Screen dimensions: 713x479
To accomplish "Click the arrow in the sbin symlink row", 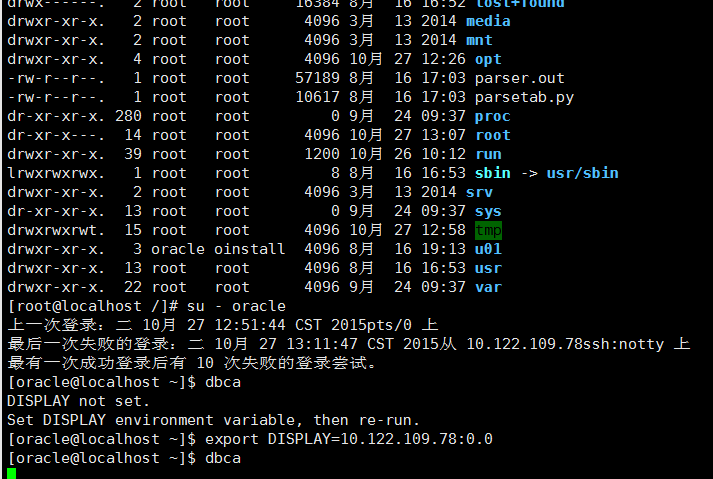I will 529,173.
